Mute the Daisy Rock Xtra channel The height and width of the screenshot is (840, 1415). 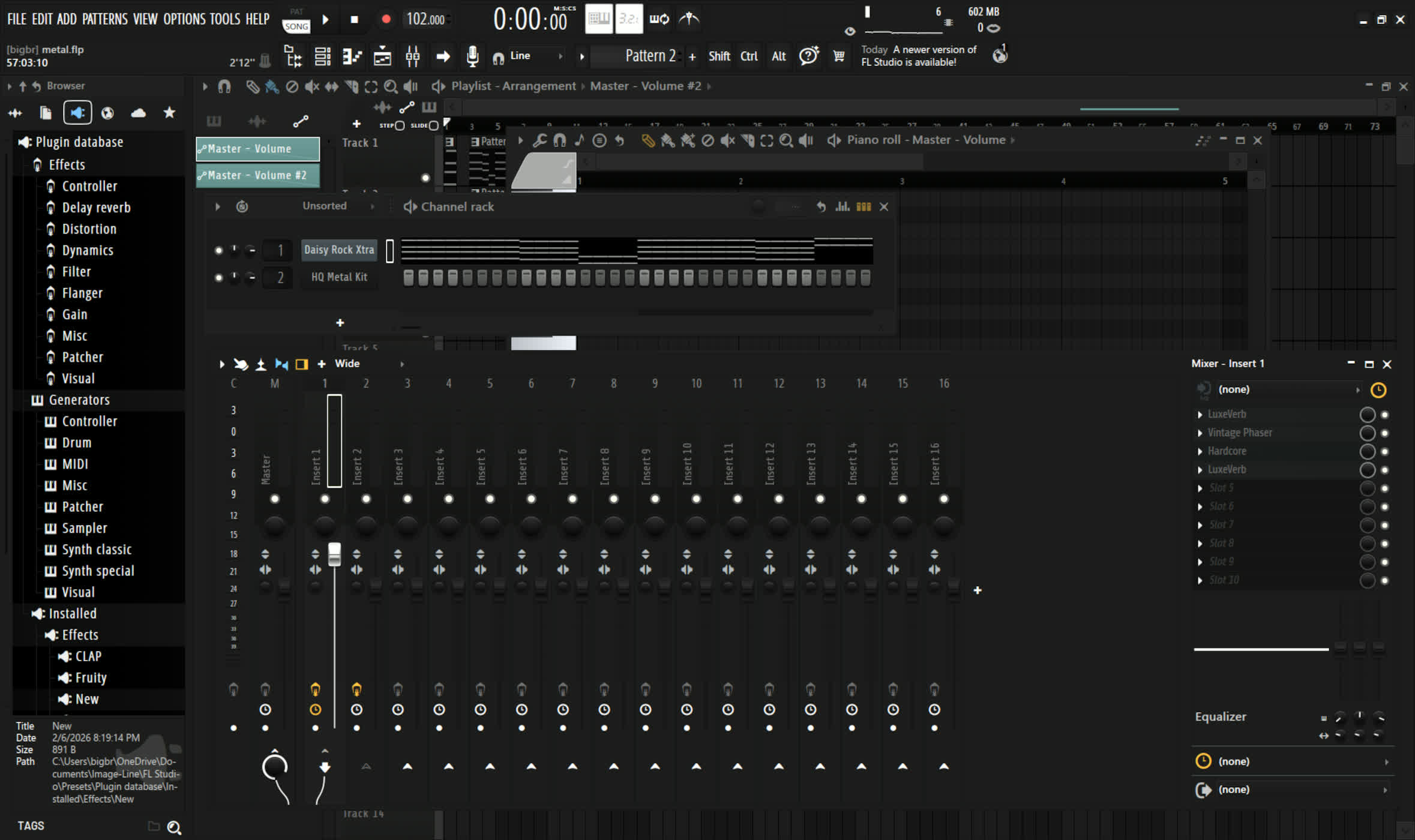pos(218,250)
